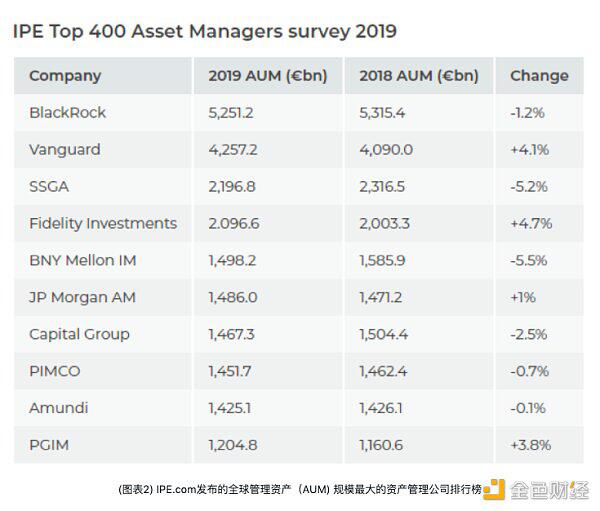Select the 2018 AUM (€bn) header
This screenshot has height=511, width=600.
(419, 75)
